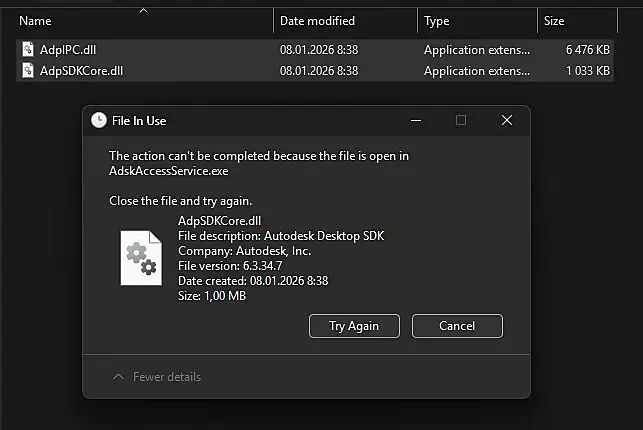
Task: Click the sort arrow above Name column
Action: pyautogui.click(x=143, y=11)
